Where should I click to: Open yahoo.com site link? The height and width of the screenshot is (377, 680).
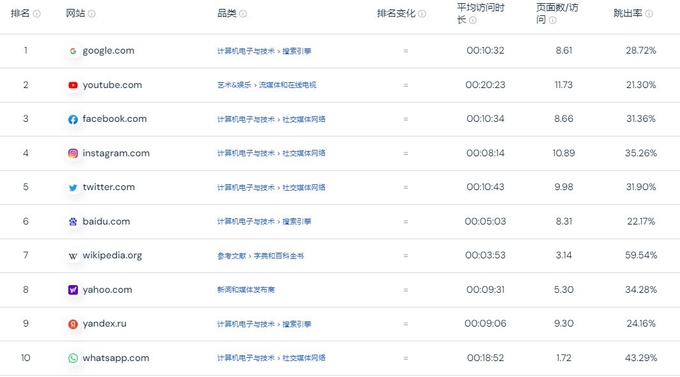[107, 290]
